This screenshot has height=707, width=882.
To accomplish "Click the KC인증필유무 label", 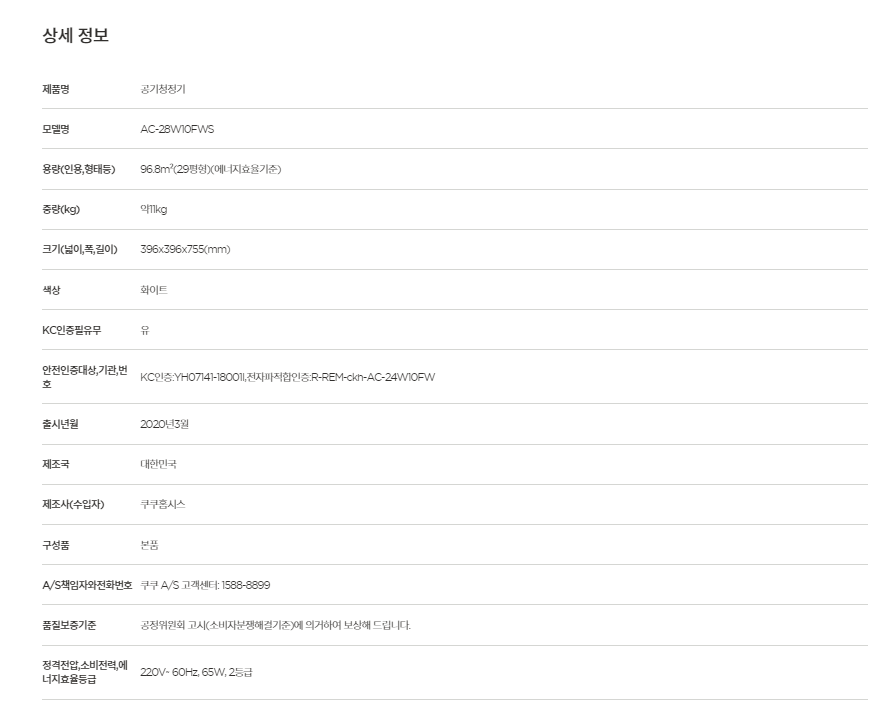I will click(71, 330).
